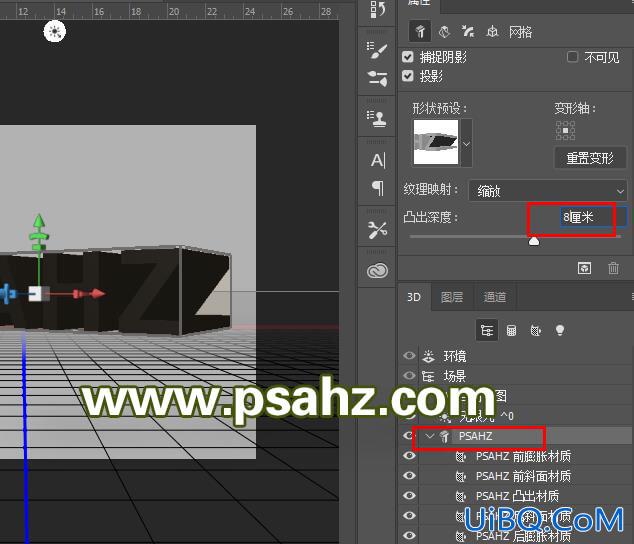This screenshot has height=544, width=634.
Task: Click the 8厘米 extrusion depth field
Action: (593, 217)
